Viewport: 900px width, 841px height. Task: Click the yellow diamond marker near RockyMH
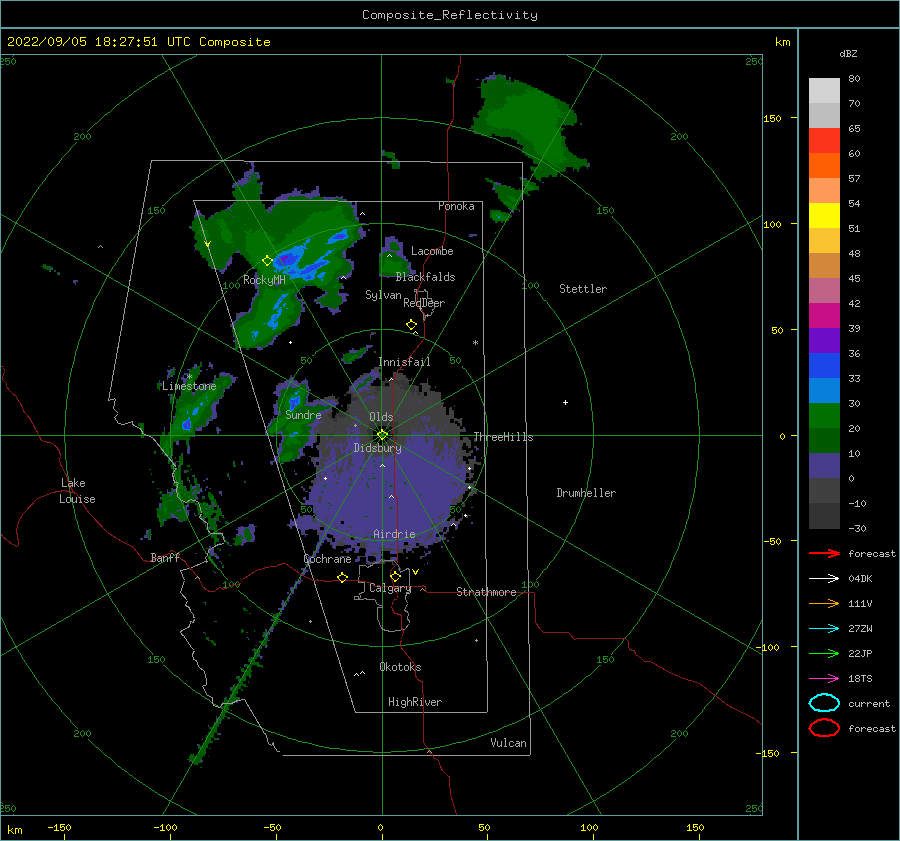coord(267,261)
